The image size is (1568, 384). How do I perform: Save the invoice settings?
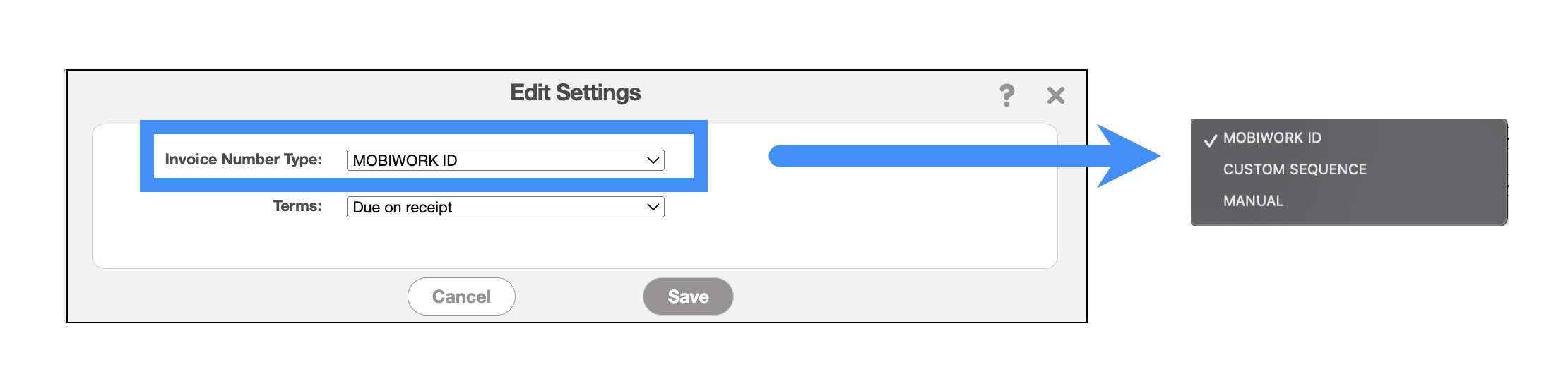687,296
